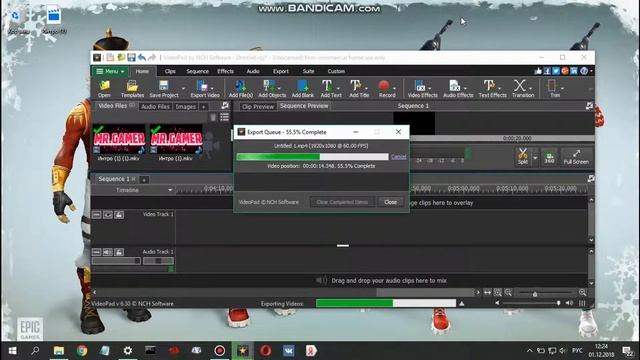Click the Add Title icon
The image size is (640, 360).
coord(356,88)
